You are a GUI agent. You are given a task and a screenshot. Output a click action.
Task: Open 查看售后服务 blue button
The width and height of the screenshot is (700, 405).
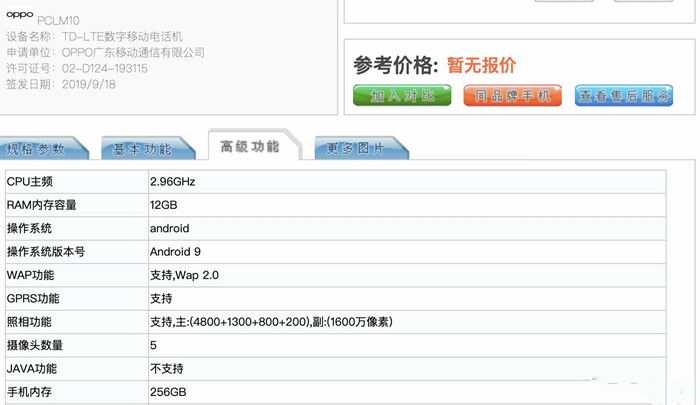[623, 96]
